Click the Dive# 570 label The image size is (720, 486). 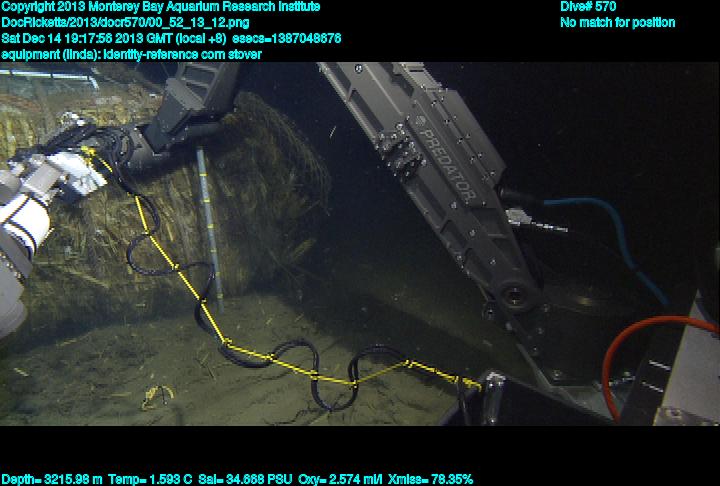point(588,7)
